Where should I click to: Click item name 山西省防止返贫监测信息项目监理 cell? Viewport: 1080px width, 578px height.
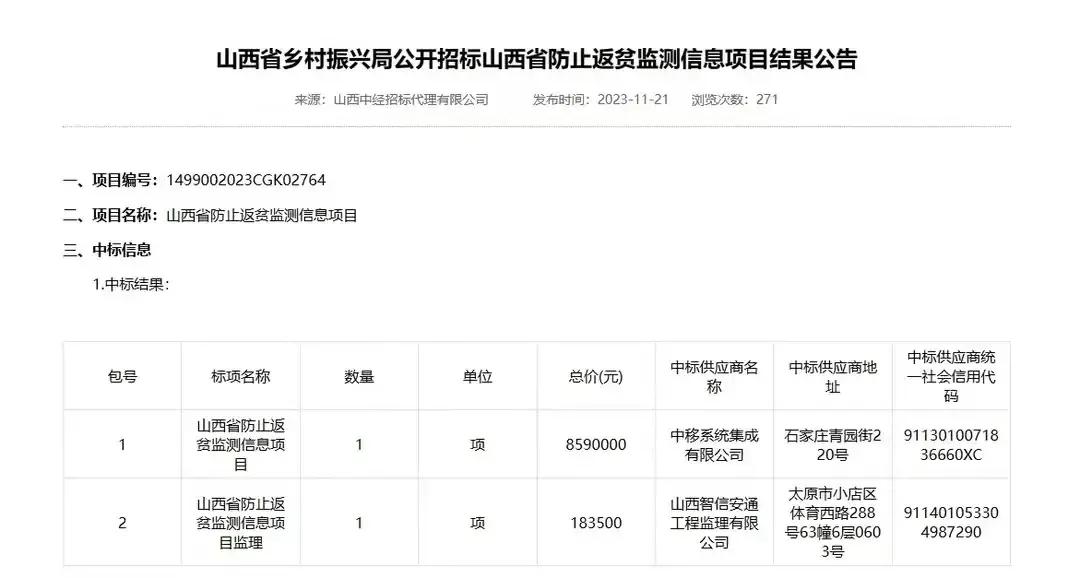(x=240, y=523)
